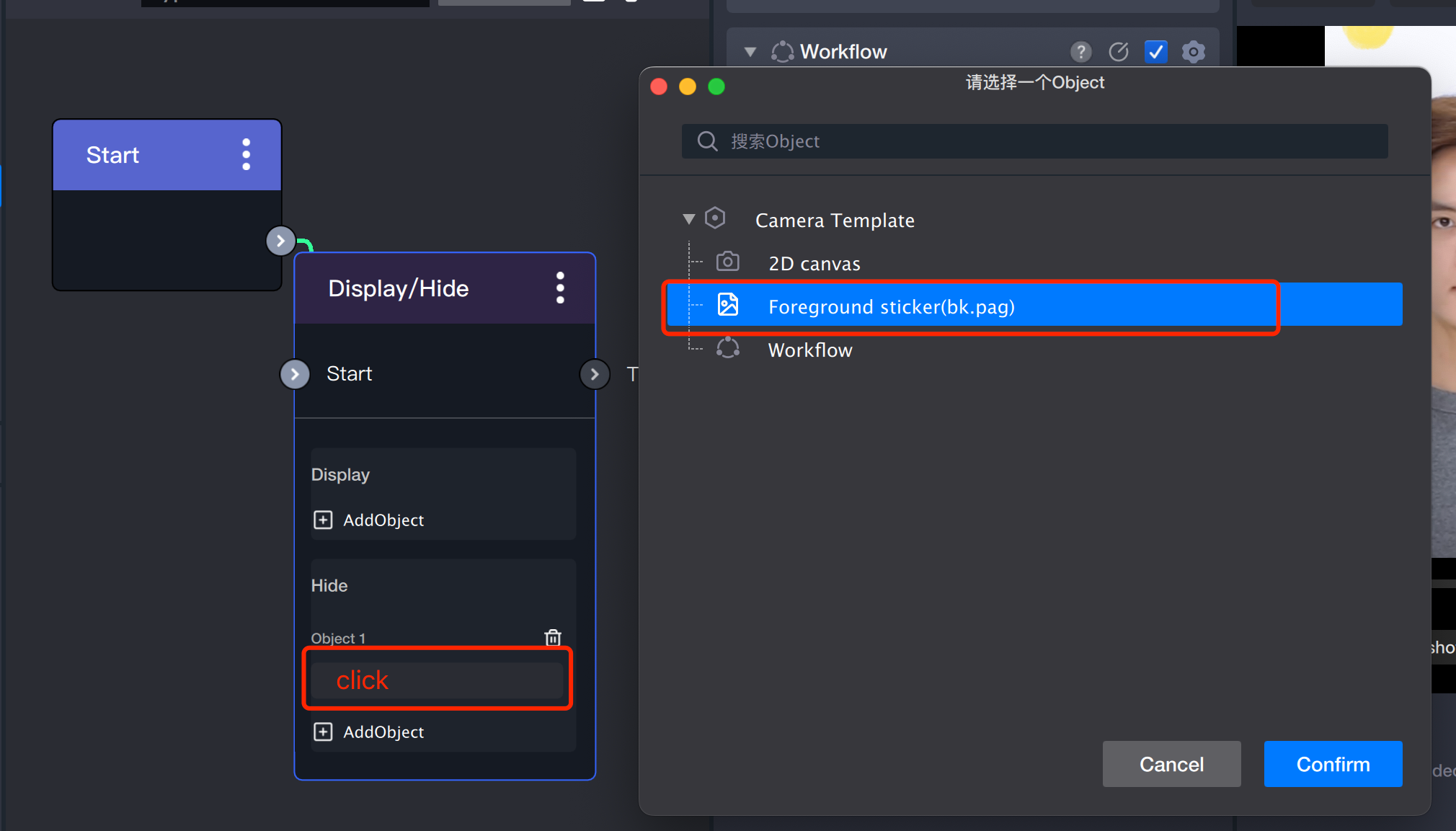1456x831 pixels.
Task: Collapse the Camera Template tree node
Action: (x=689, y=219)
